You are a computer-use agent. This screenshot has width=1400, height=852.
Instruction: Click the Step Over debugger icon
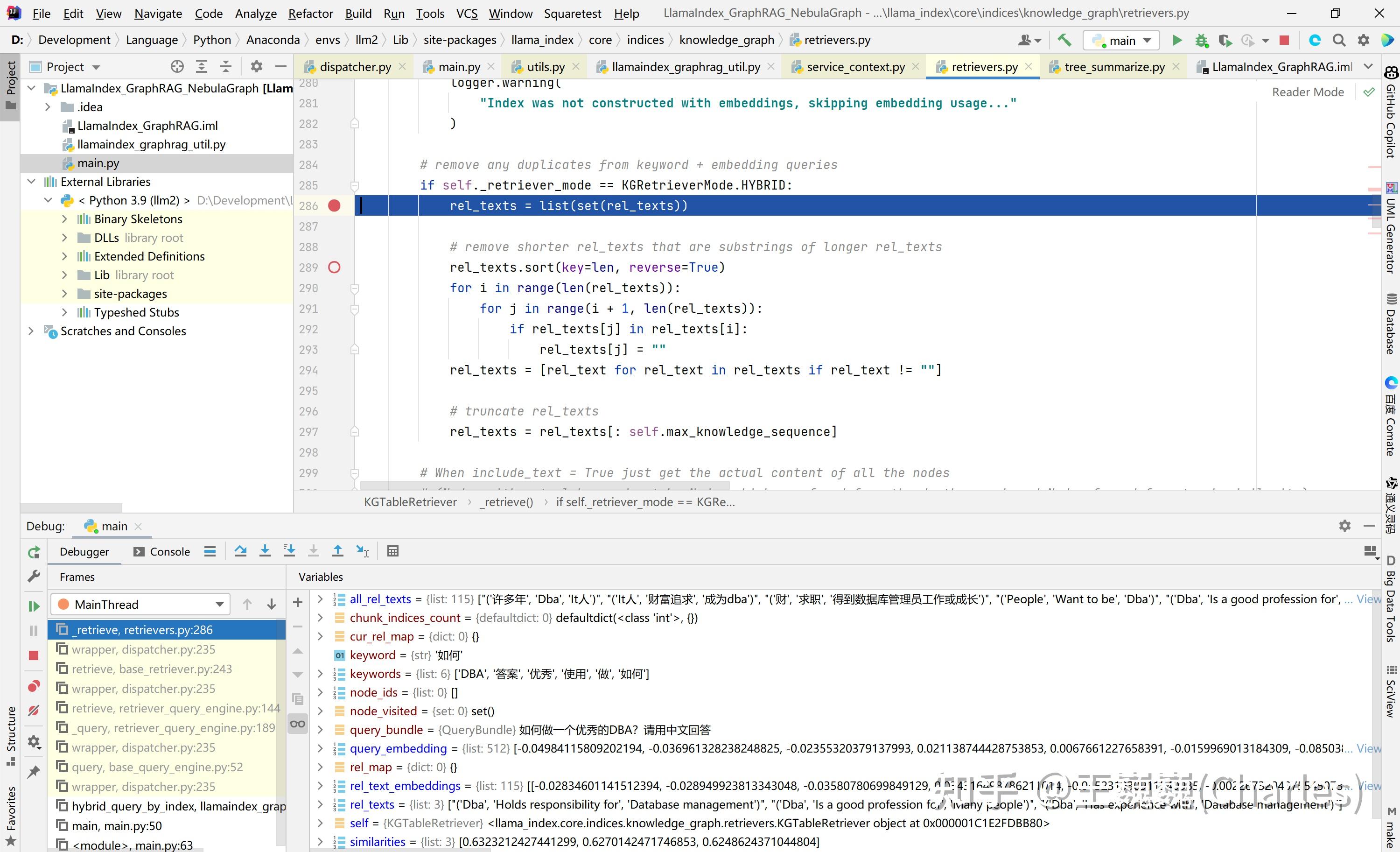(240, 551)
